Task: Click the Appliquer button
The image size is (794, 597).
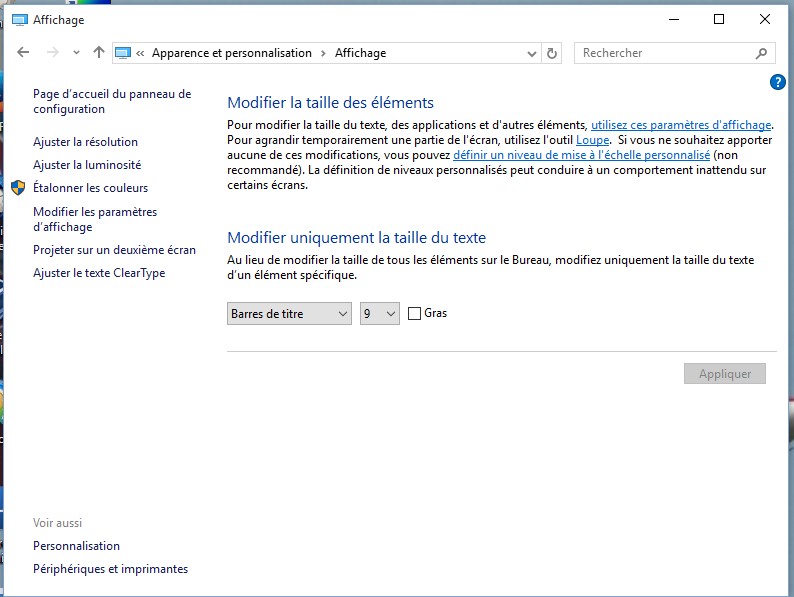Action: coord(724,374)
